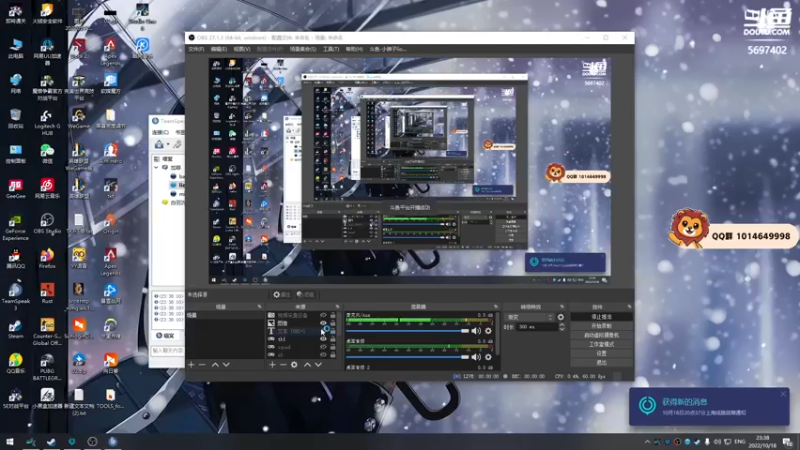Remove selected scene with minus icon
800x450 pixels.
coord(202,365)
